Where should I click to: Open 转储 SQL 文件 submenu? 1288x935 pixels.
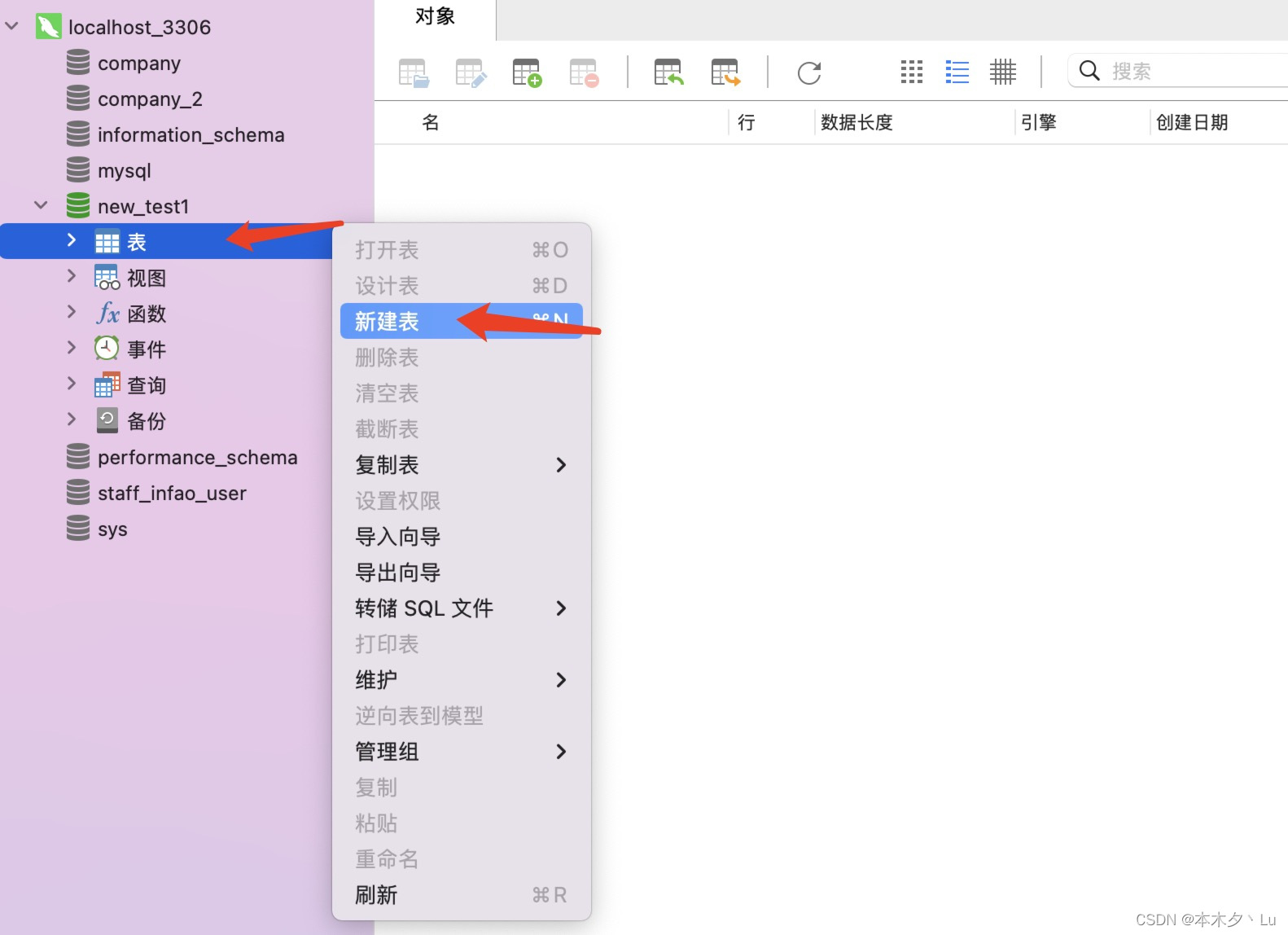click(462, 608)
